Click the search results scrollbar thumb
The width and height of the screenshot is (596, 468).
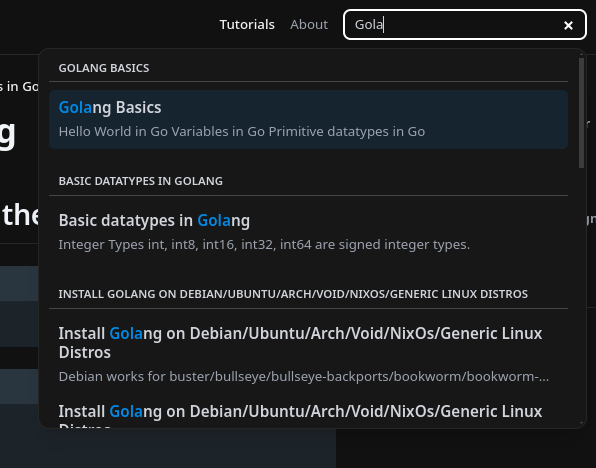coord(581,113)
